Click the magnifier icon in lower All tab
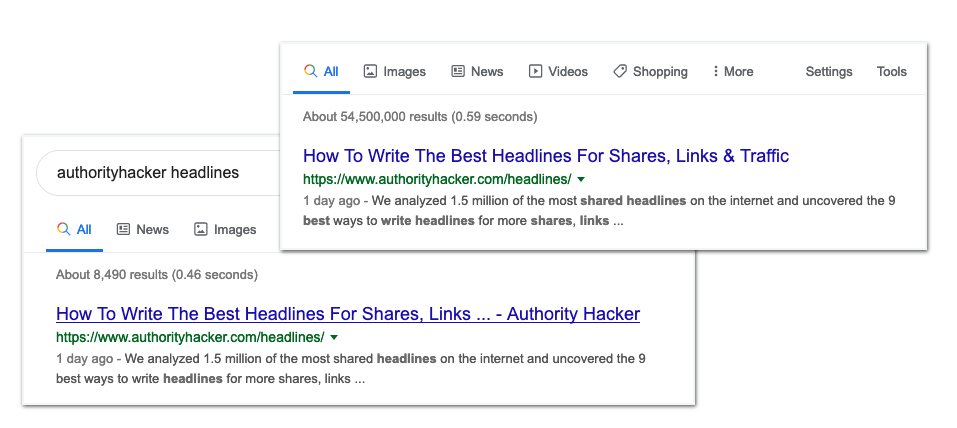This screenshot has height=428, width=957. tap(63, 229)
